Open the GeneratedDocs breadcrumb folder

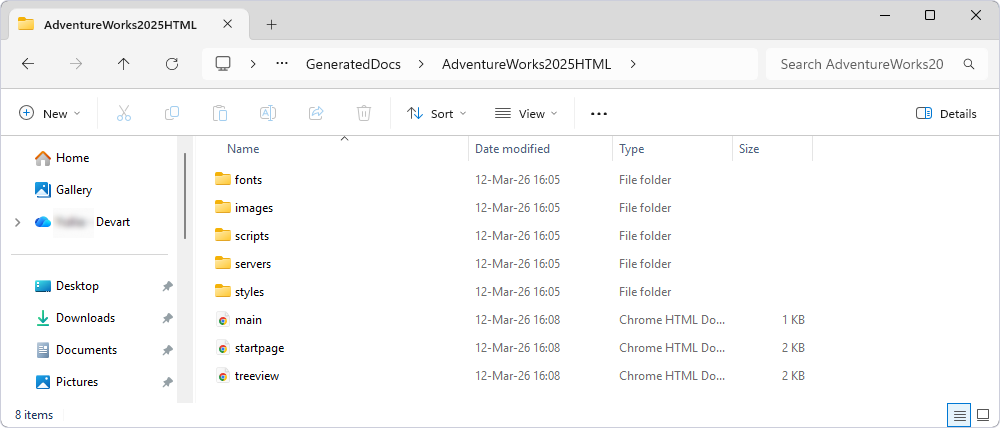(x=353, y=64)
